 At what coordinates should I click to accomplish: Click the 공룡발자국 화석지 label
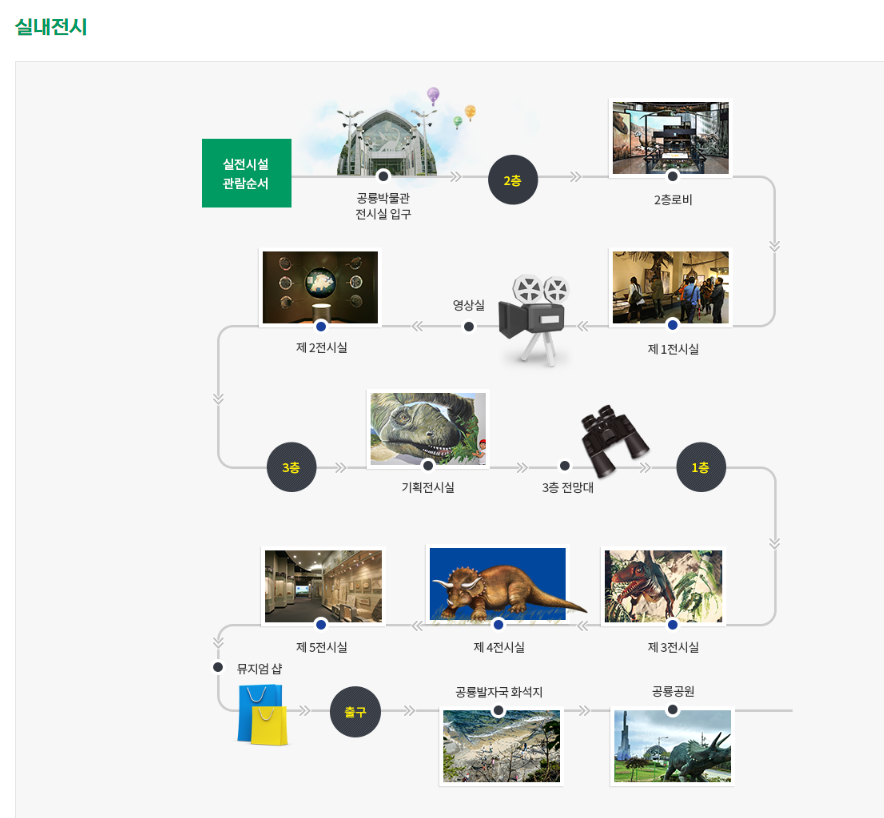(x=499, y=692)
